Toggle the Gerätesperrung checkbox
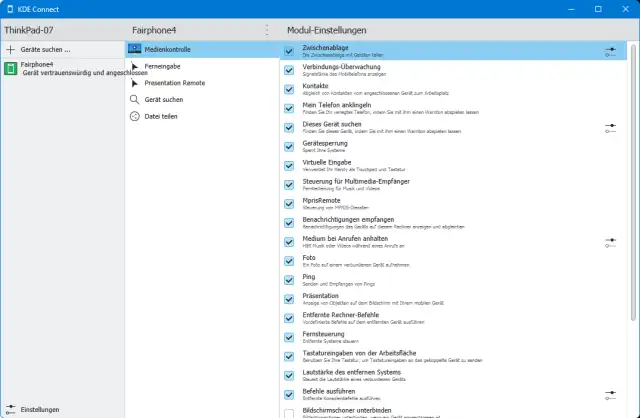Viewport: 640px width, 418px height. coord(289,147)
